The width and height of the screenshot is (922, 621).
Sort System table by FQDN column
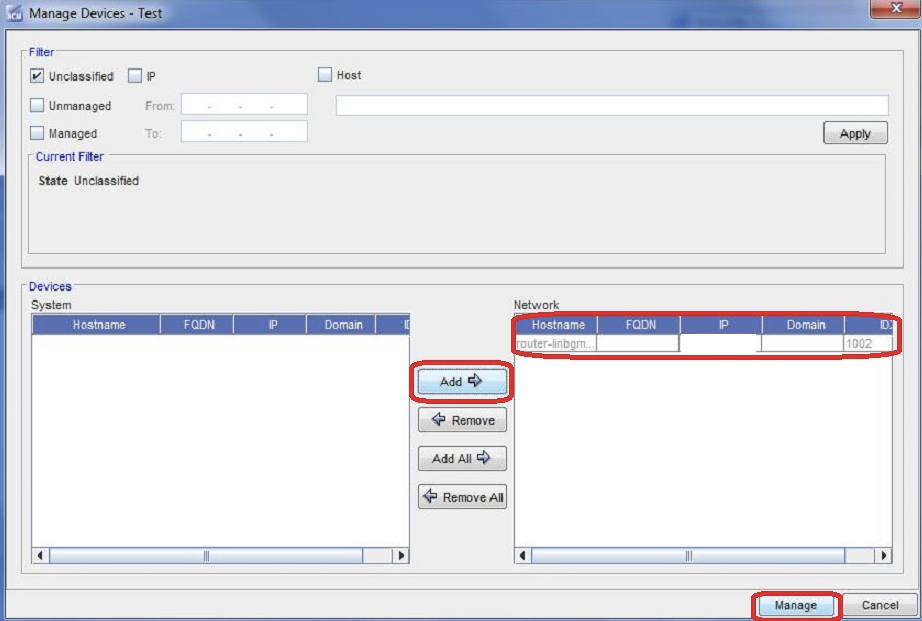click(197, 325)
